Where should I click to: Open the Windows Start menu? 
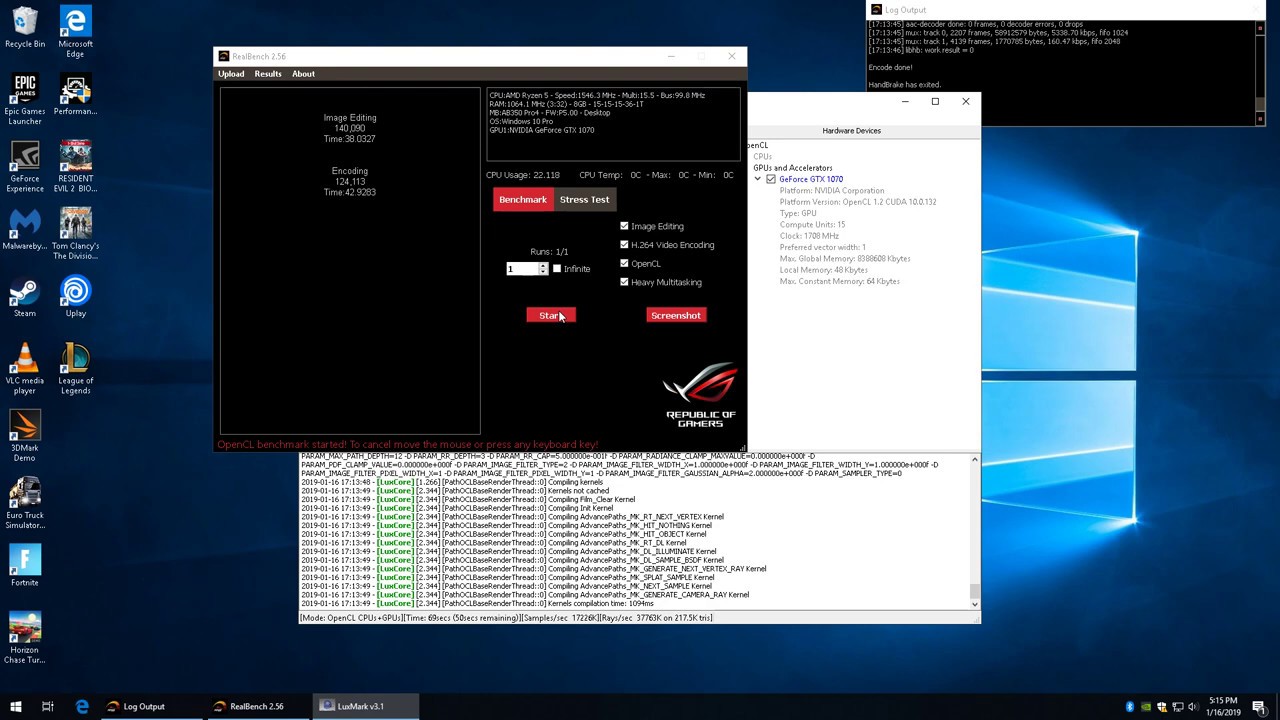[15, 706]
